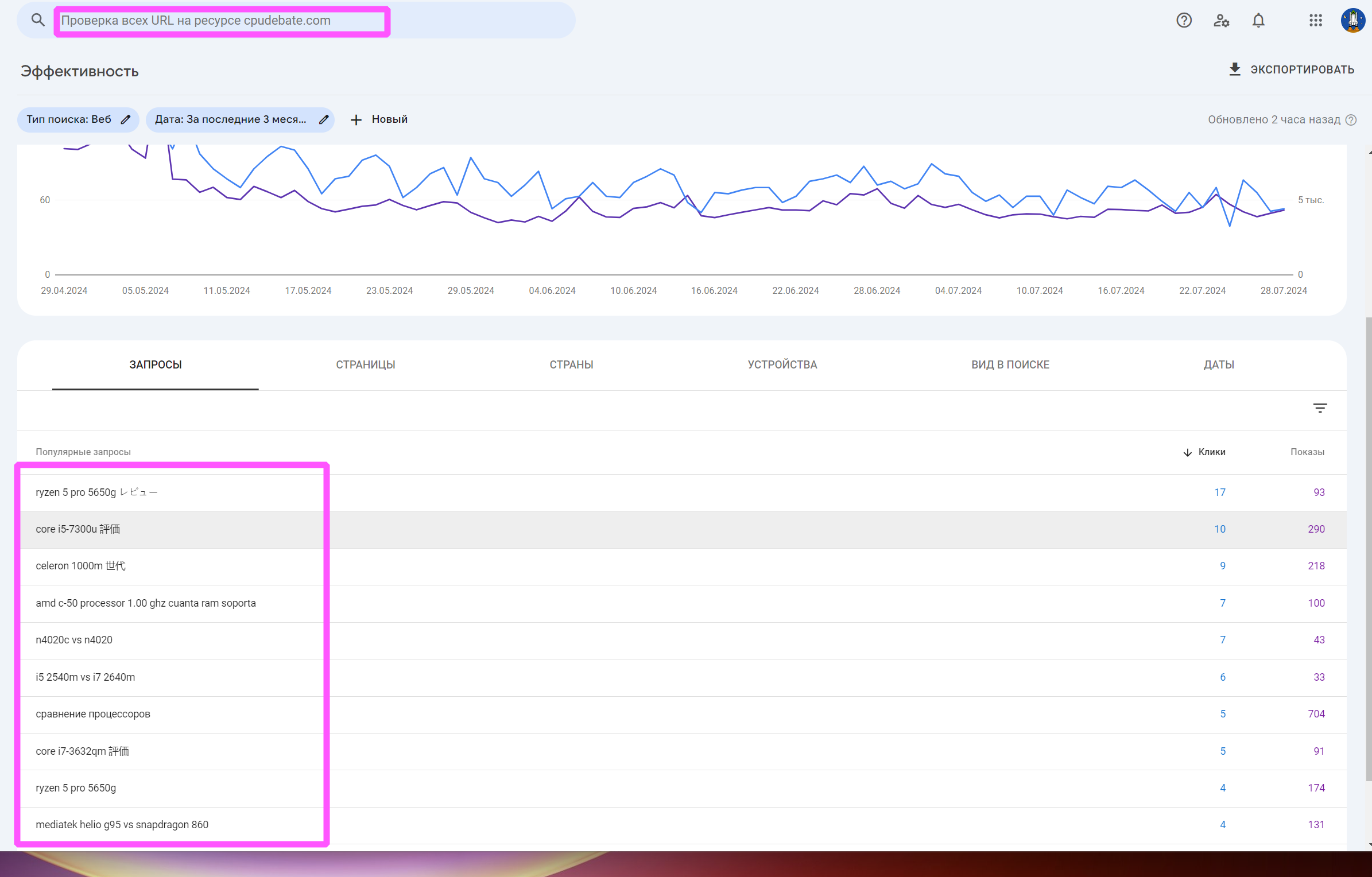
Task: Click help icon next to Обновлено 2 часа назад
Action: tap(1351, 120)
